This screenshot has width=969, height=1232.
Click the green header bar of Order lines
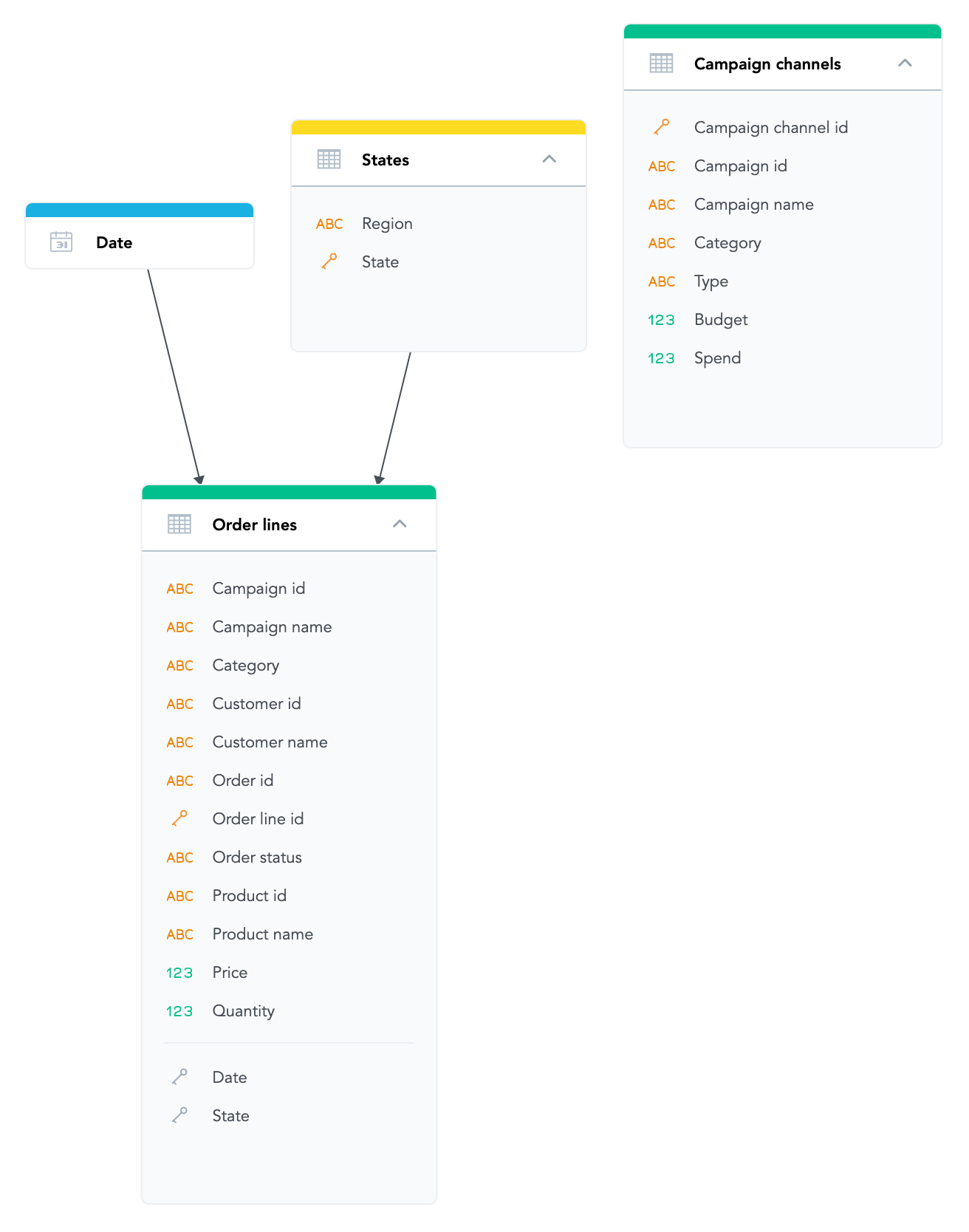tap(289, 490)
